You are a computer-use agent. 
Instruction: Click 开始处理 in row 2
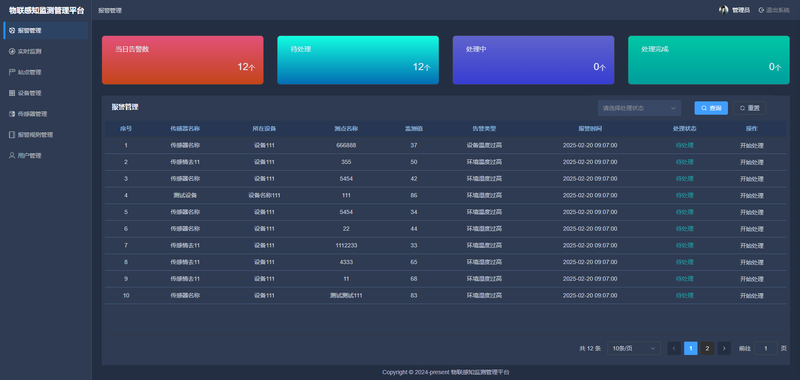[x=752, y=162]
